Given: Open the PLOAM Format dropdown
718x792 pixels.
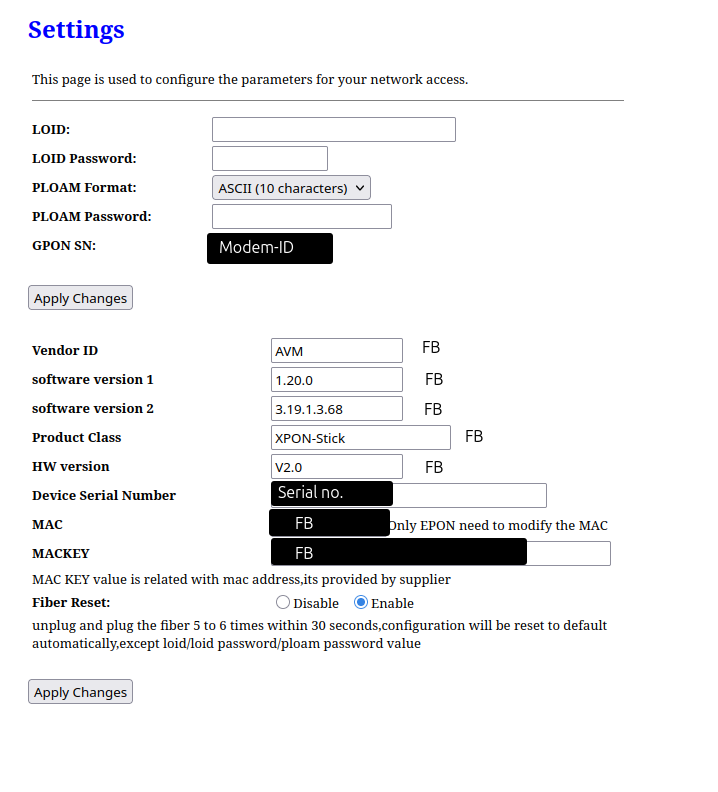Looking at the screenshot, I should pos(291,188).
